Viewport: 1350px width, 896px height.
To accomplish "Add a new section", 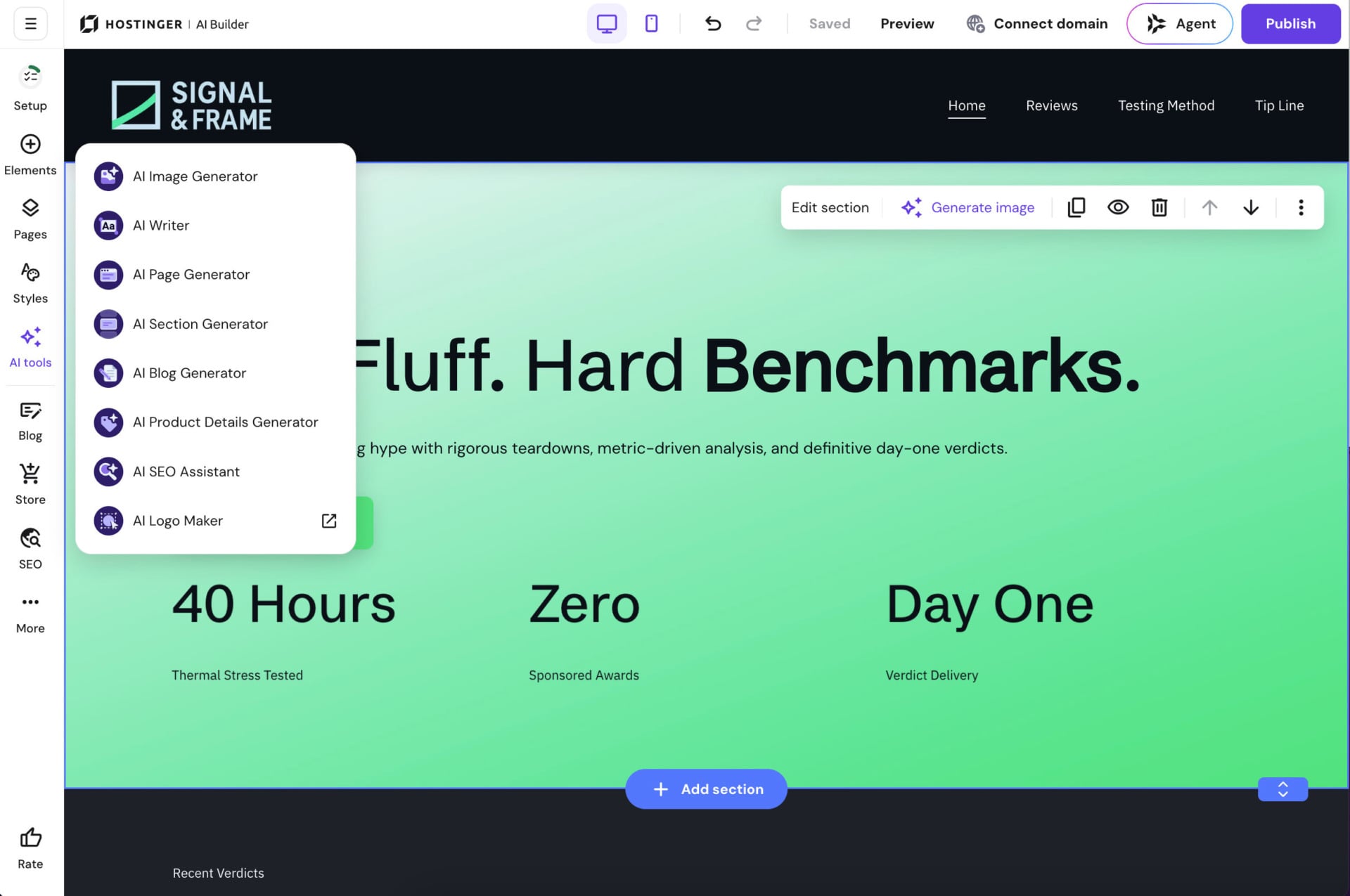I will click(x=706, y=789).
